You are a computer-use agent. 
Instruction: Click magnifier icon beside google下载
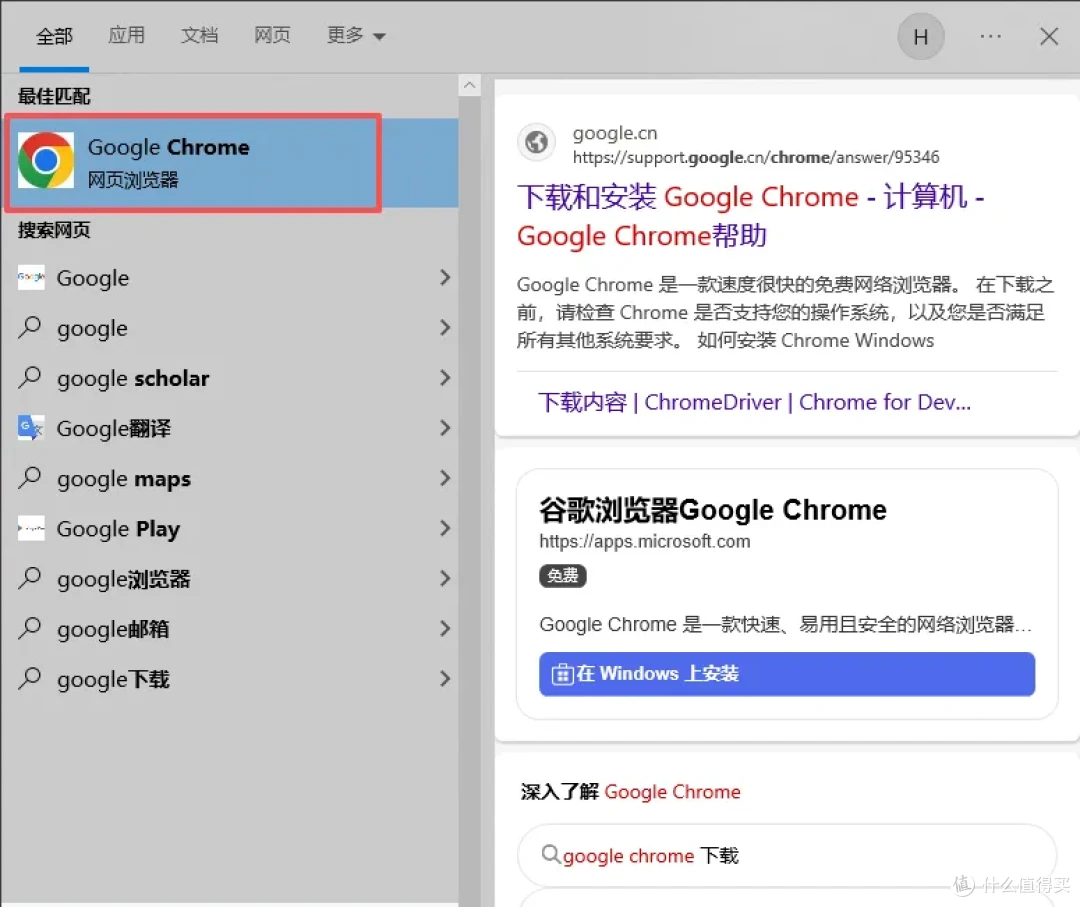click(x=30, y=679)
